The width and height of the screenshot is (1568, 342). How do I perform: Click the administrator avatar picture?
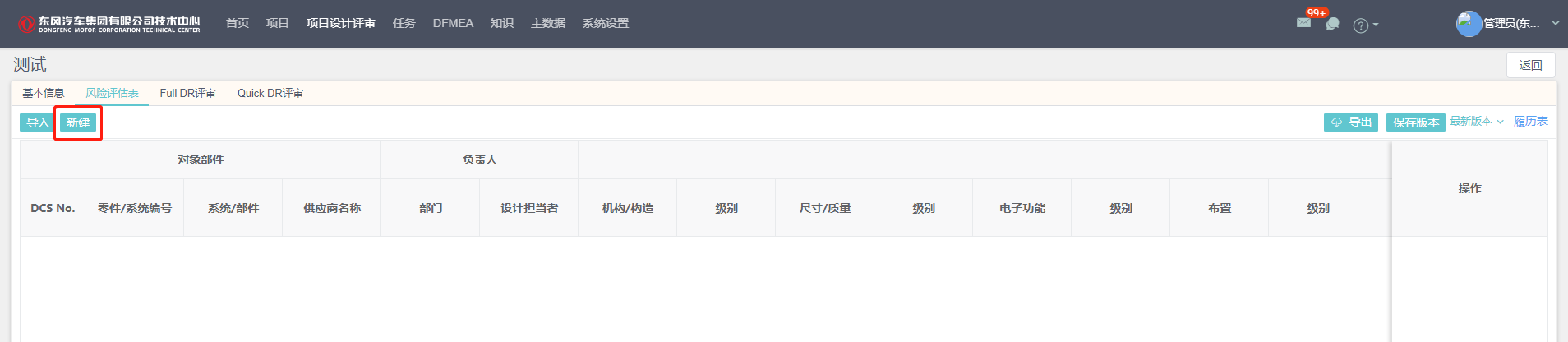[1469, 24]
